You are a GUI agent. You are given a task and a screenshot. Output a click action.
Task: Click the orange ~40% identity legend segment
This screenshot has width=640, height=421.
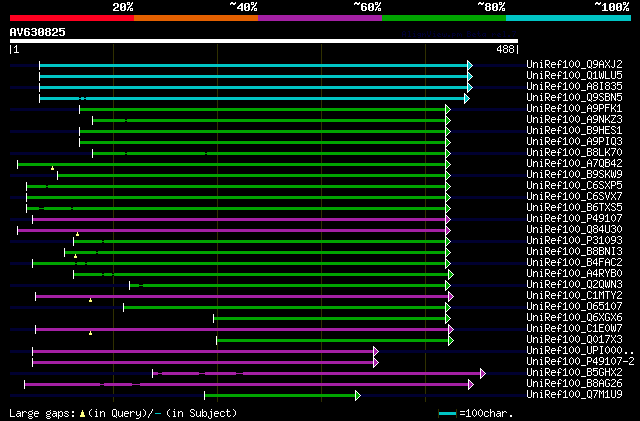point(196,18)
